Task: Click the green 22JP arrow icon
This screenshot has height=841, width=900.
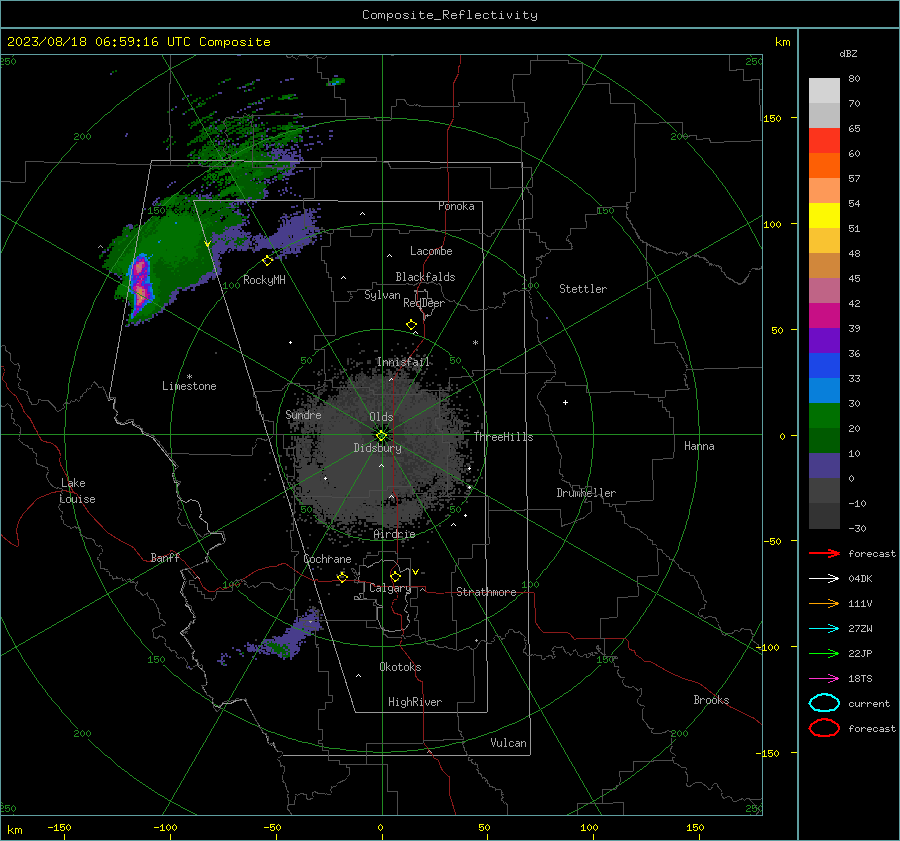Action: (824, 653)
